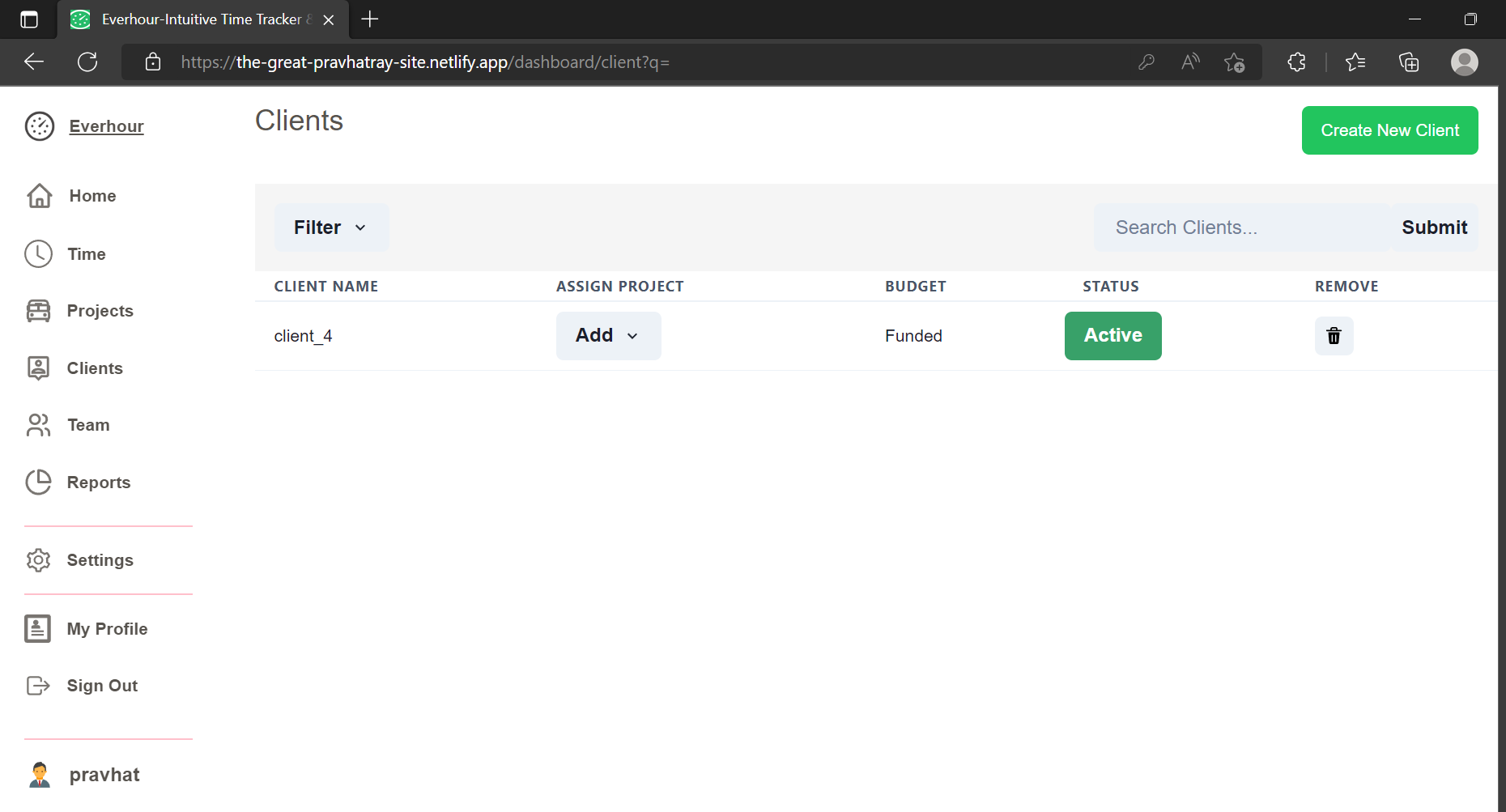View Reports section
1506x812 pixels.
click(99, 483)
